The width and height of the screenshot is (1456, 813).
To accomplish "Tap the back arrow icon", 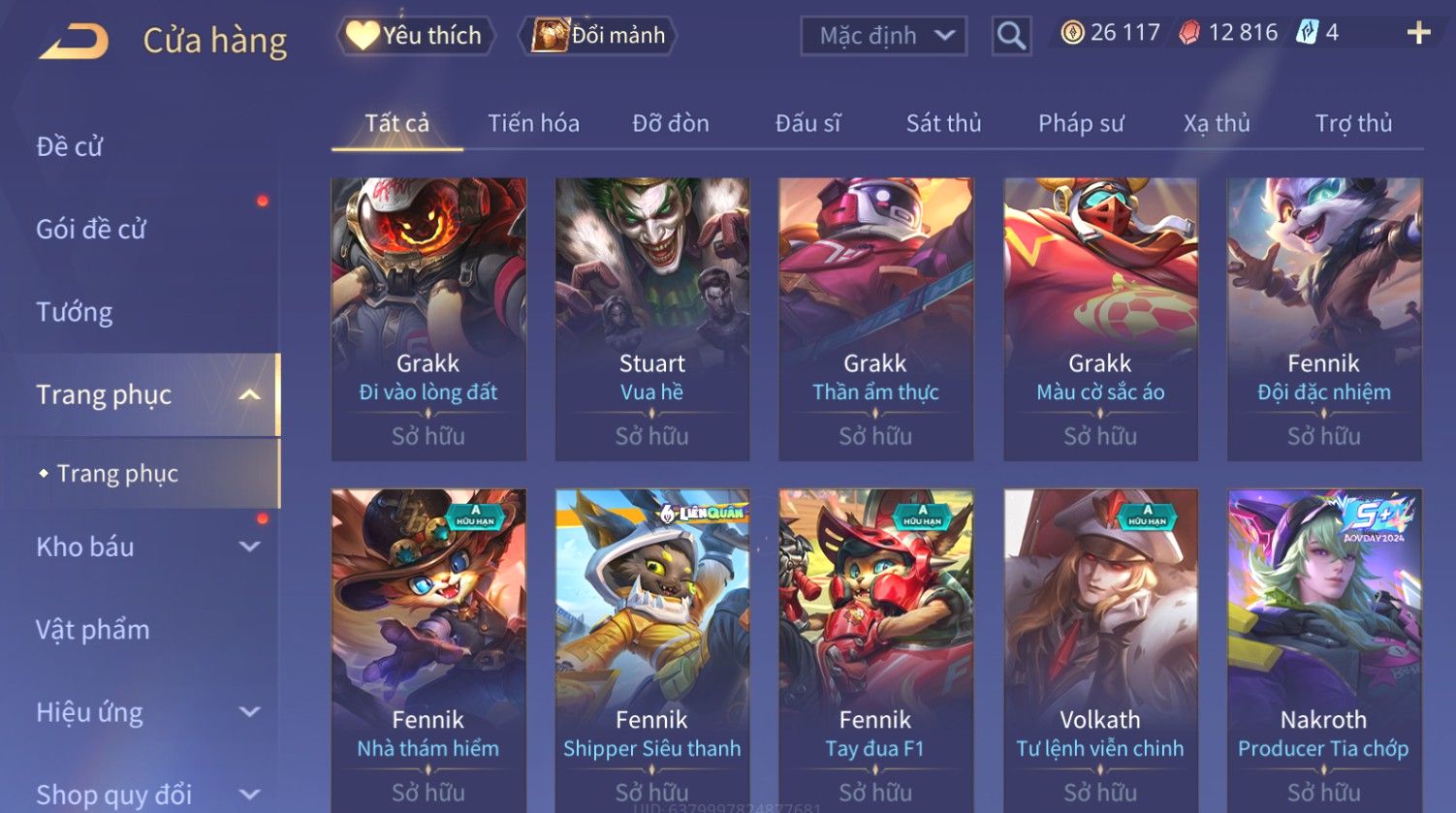I will (x=74, y=41).
